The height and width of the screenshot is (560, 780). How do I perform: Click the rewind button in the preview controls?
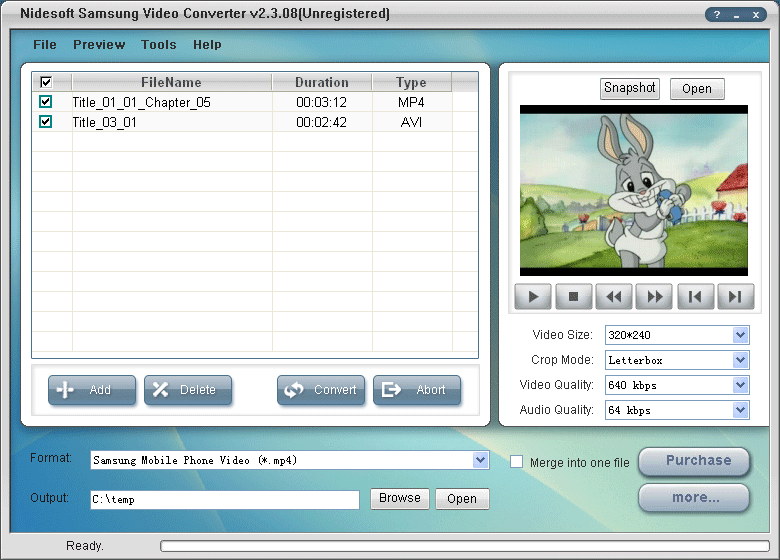pos(614,297)
